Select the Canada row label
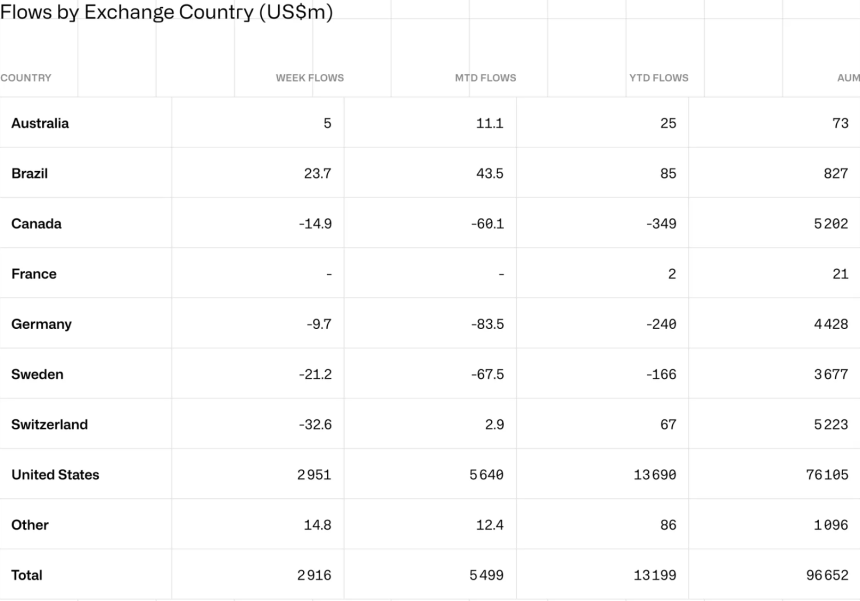This screenshot has height=601, width=860. (36, 224)
